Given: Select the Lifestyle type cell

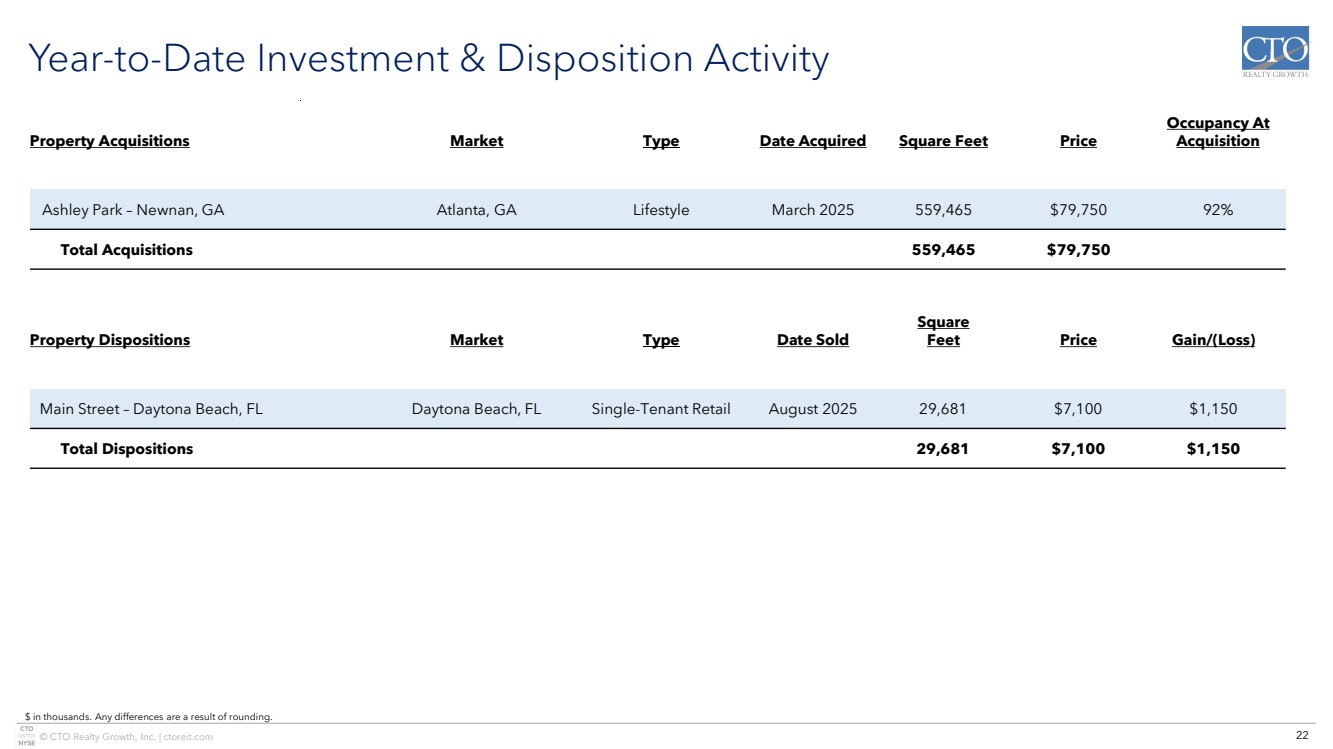Looking at the screenshot, I should click(x=660, y=210).
